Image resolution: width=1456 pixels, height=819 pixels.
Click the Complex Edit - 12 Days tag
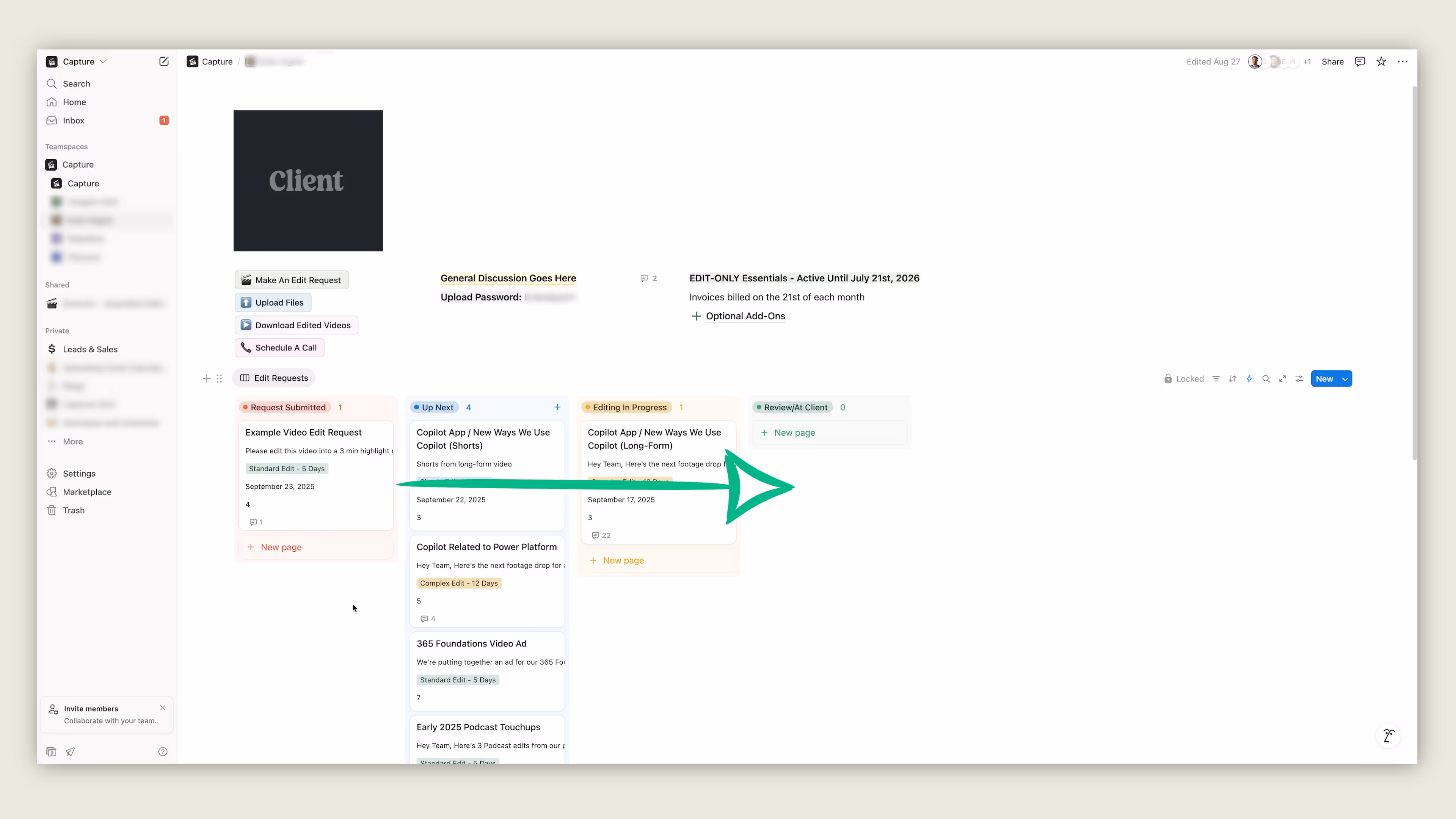(x=459, y=583)
